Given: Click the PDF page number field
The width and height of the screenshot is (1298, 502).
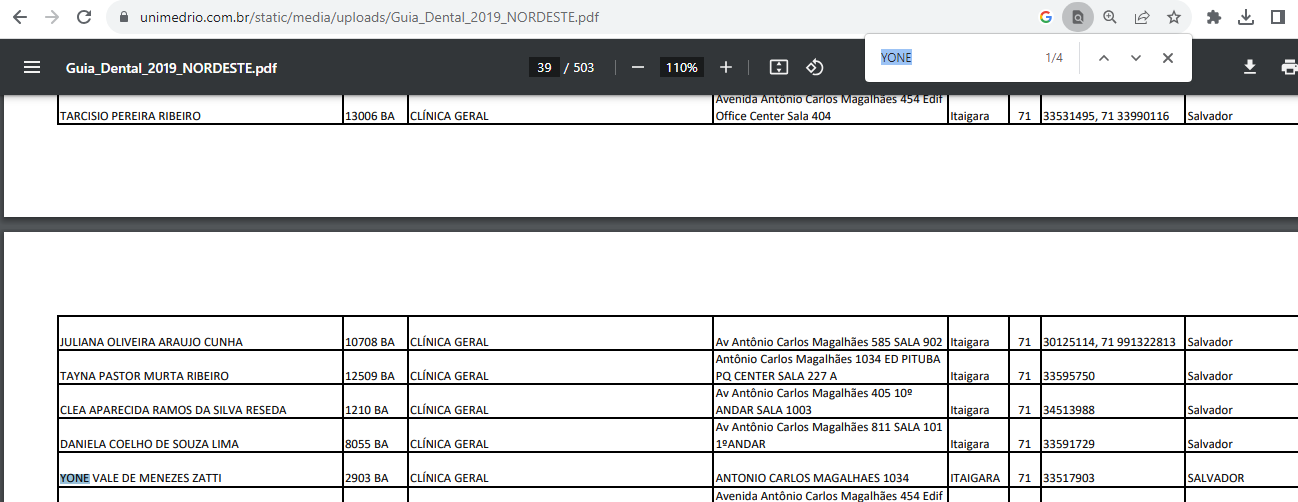Looking at the screenshot, I should point(544,68).
